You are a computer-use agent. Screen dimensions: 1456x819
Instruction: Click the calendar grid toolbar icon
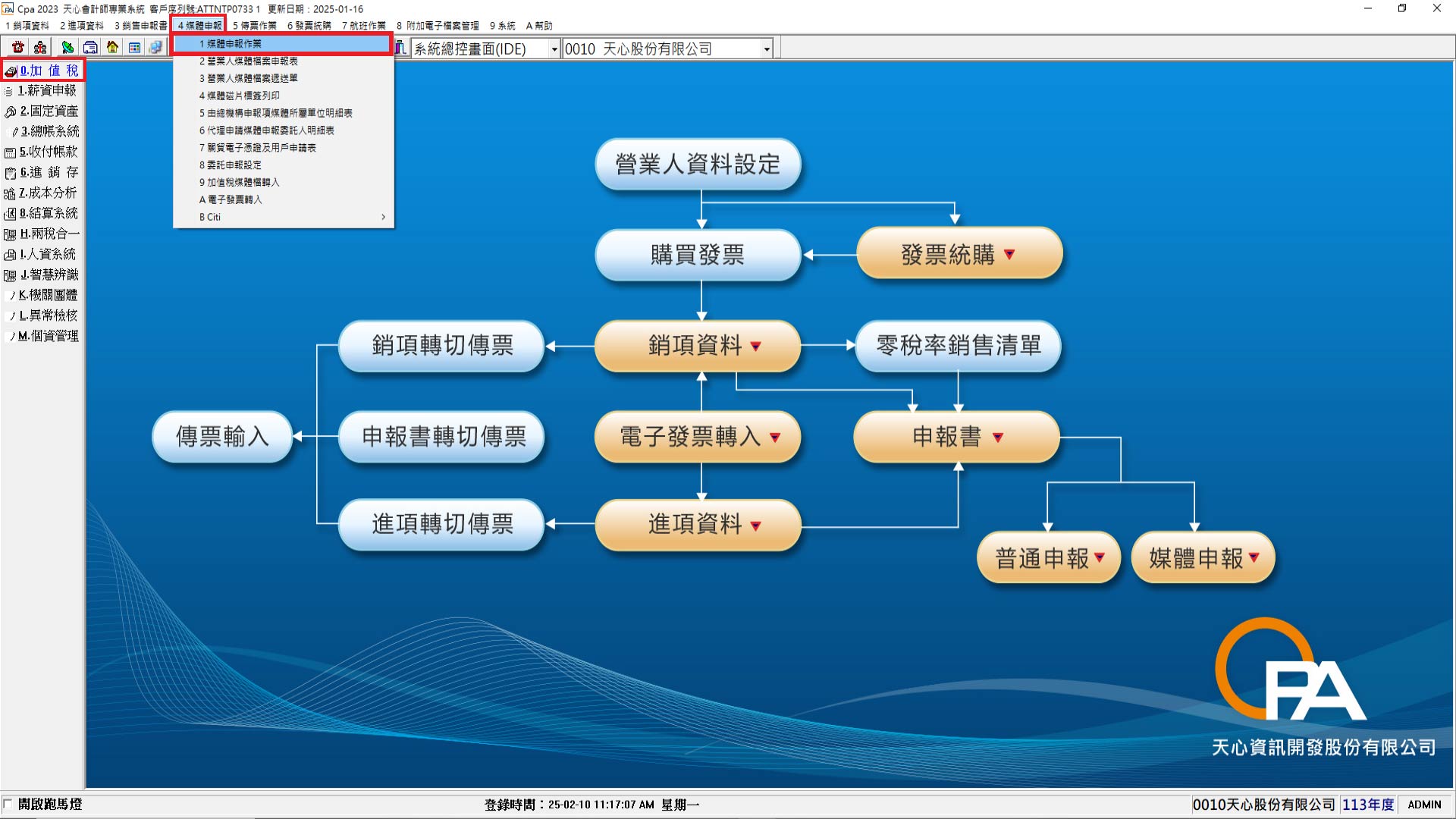point(134,48)
